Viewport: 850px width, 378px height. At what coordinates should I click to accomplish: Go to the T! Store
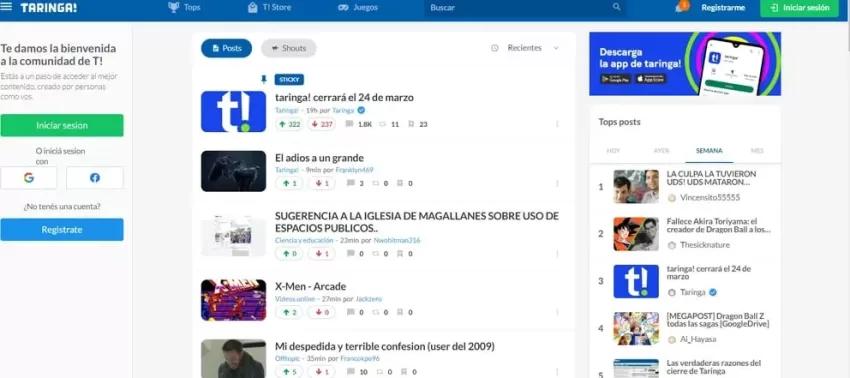269,8
